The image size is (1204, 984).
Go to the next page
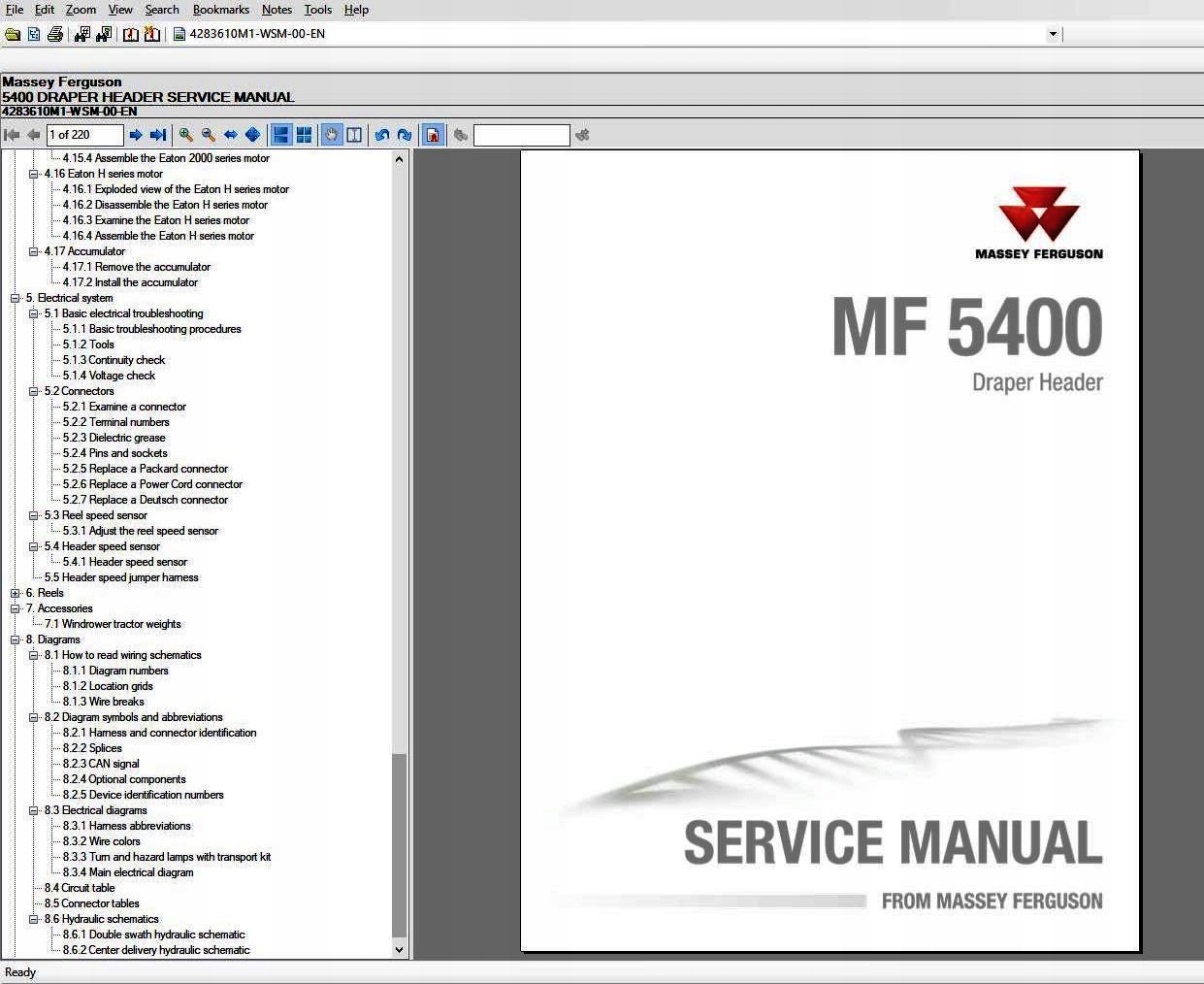click(x=136, y=135)
